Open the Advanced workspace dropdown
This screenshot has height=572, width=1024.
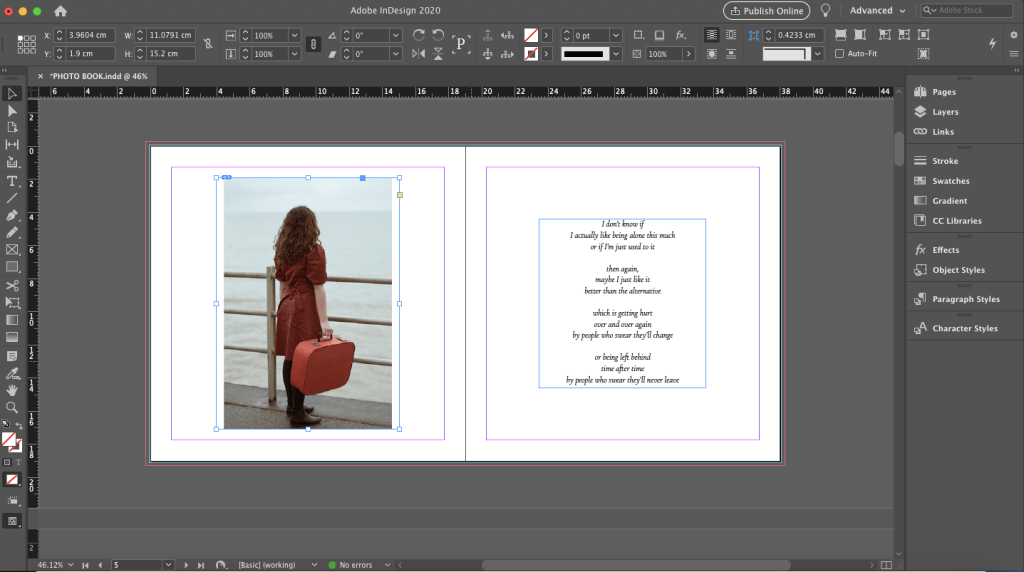[x=877, y=11]
